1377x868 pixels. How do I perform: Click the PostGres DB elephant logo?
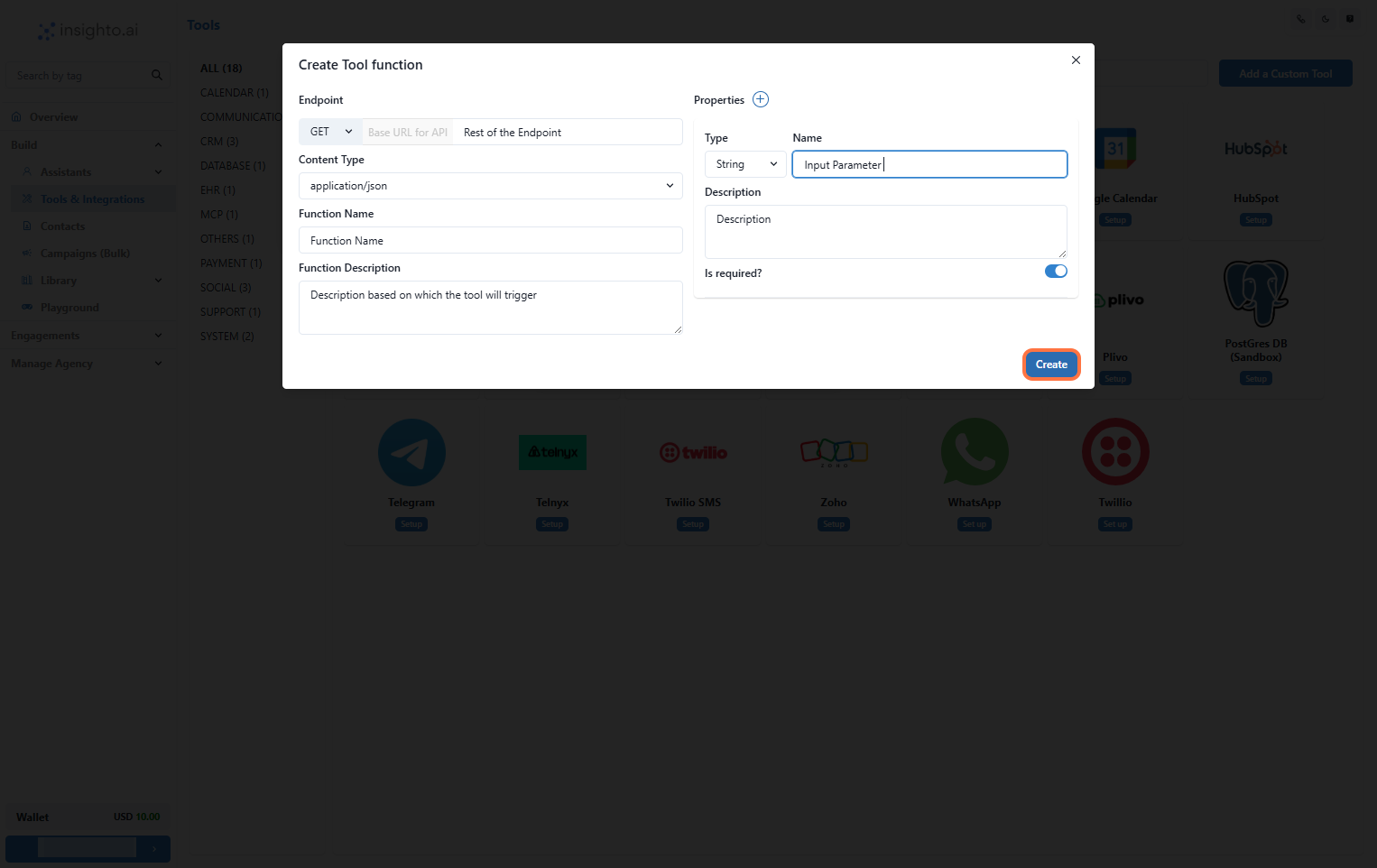1256,293
